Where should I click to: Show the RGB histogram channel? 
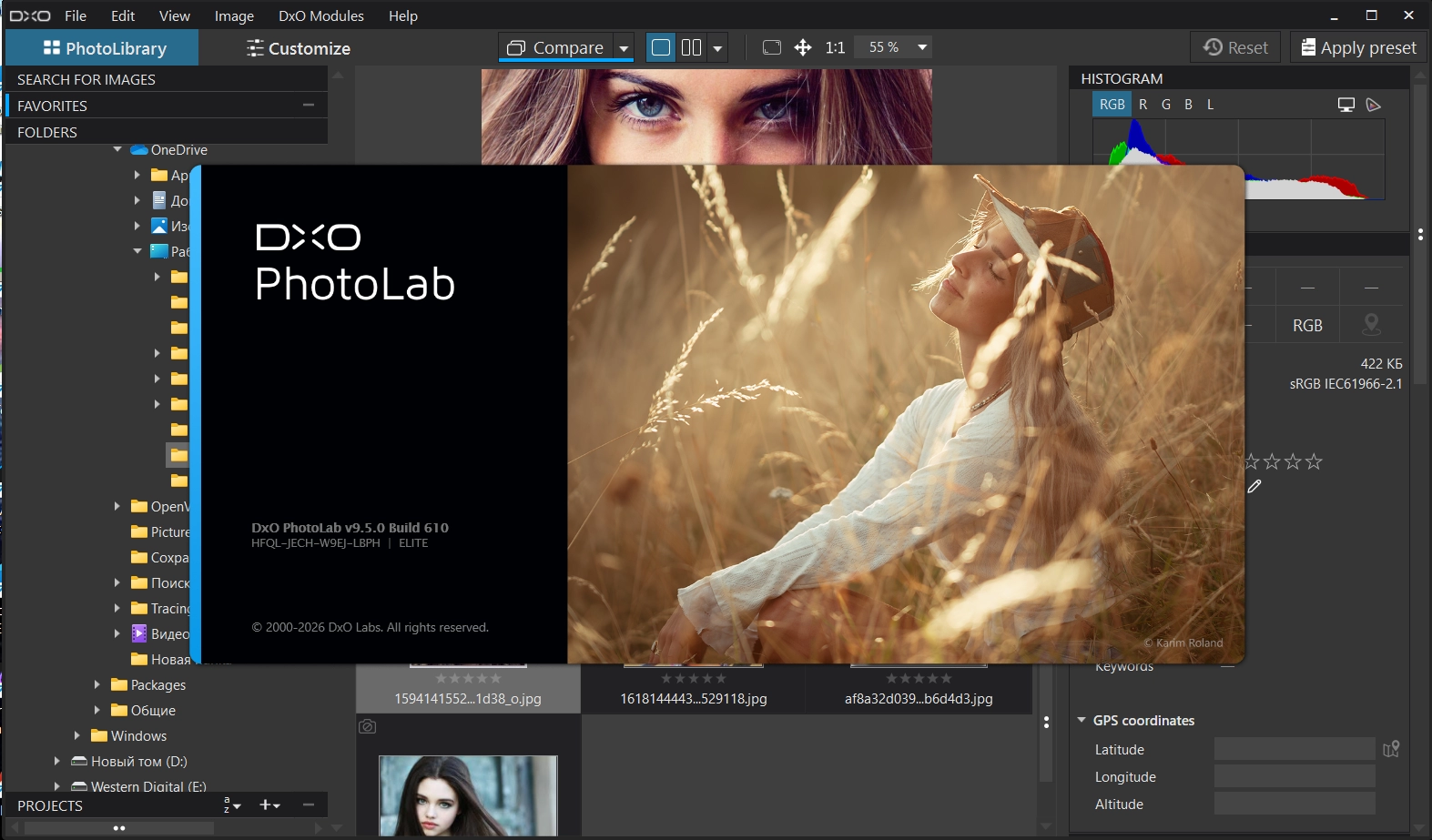coord(1112,105)
